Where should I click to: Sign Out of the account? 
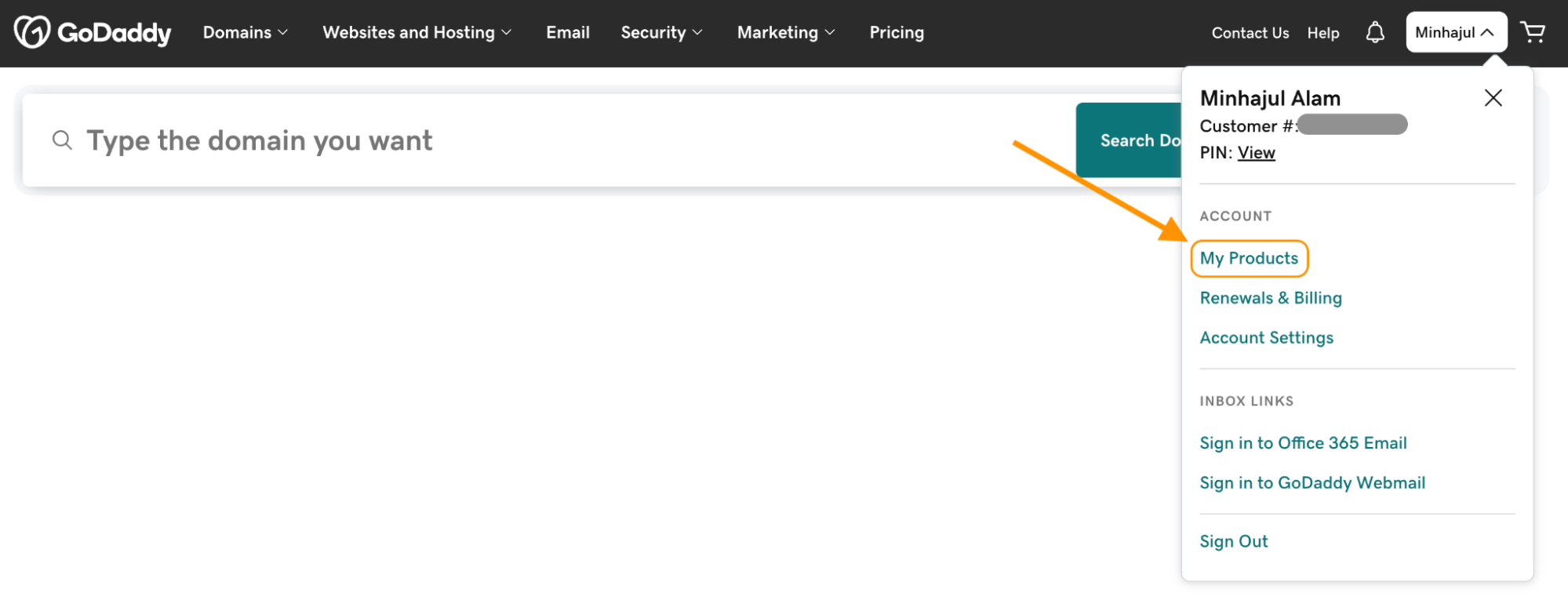point(1234,542)
